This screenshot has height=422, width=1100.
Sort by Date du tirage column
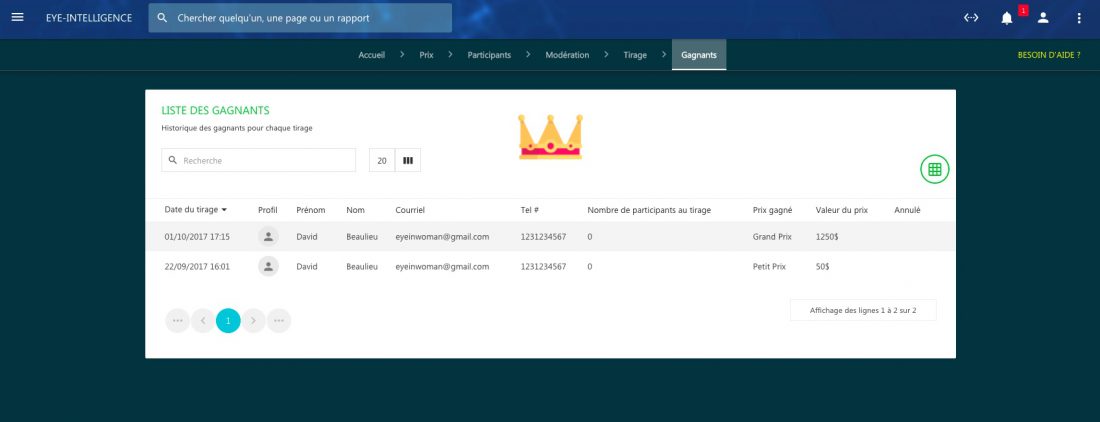[195, 210]
